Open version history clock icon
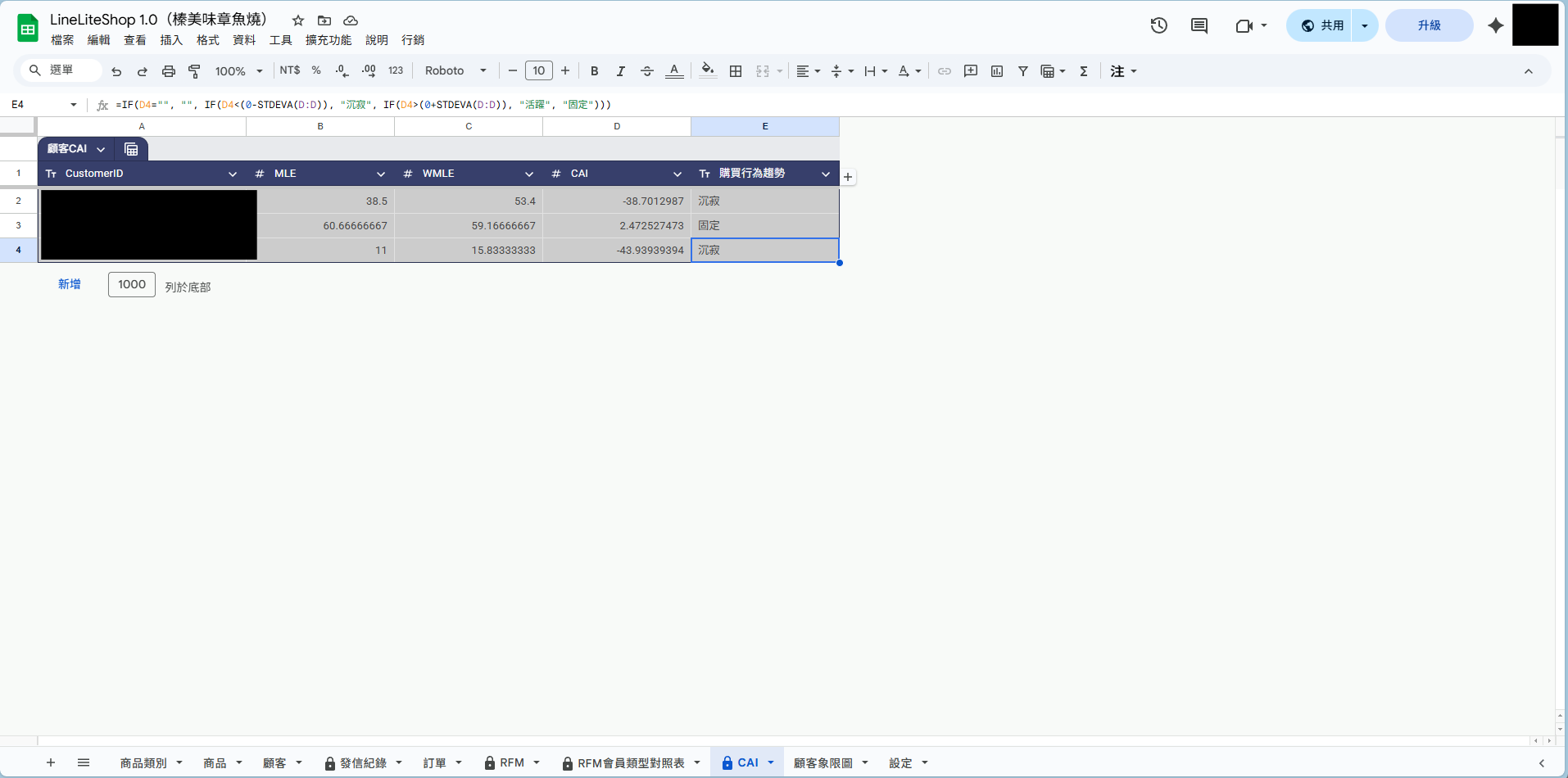Viewport: 1568px width, 778px height. pyautogui.click(x=1158, y=25)
